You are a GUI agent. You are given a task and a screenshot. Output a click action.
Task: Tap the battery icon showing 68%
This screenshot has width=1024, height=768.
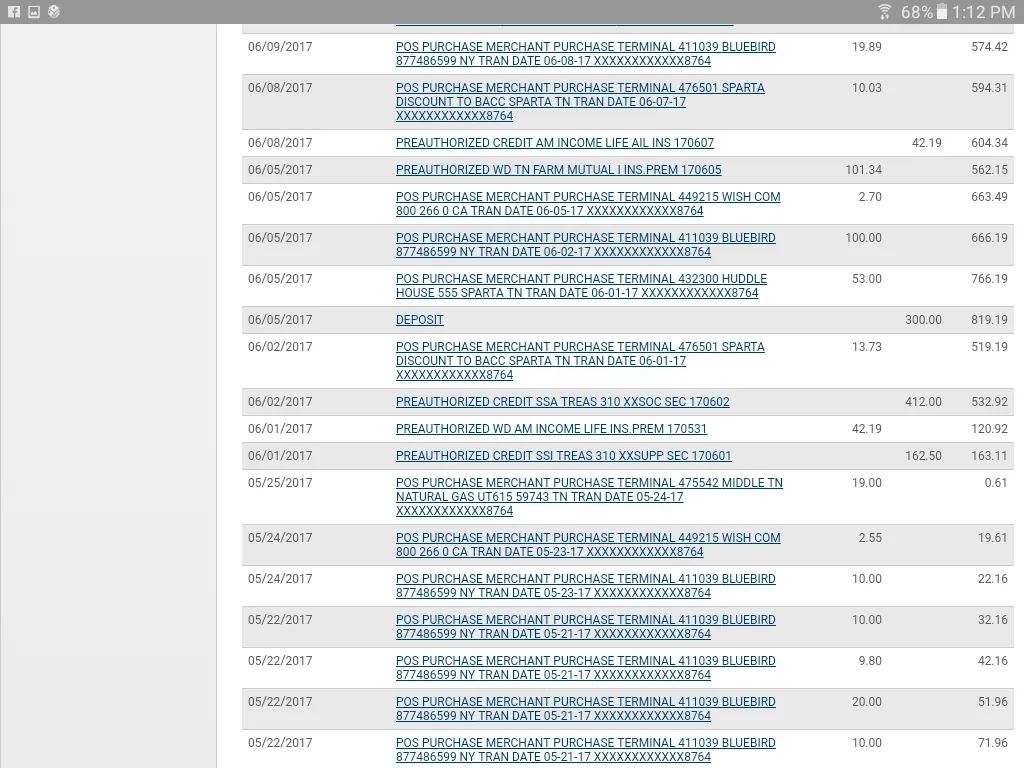(942, 12)
